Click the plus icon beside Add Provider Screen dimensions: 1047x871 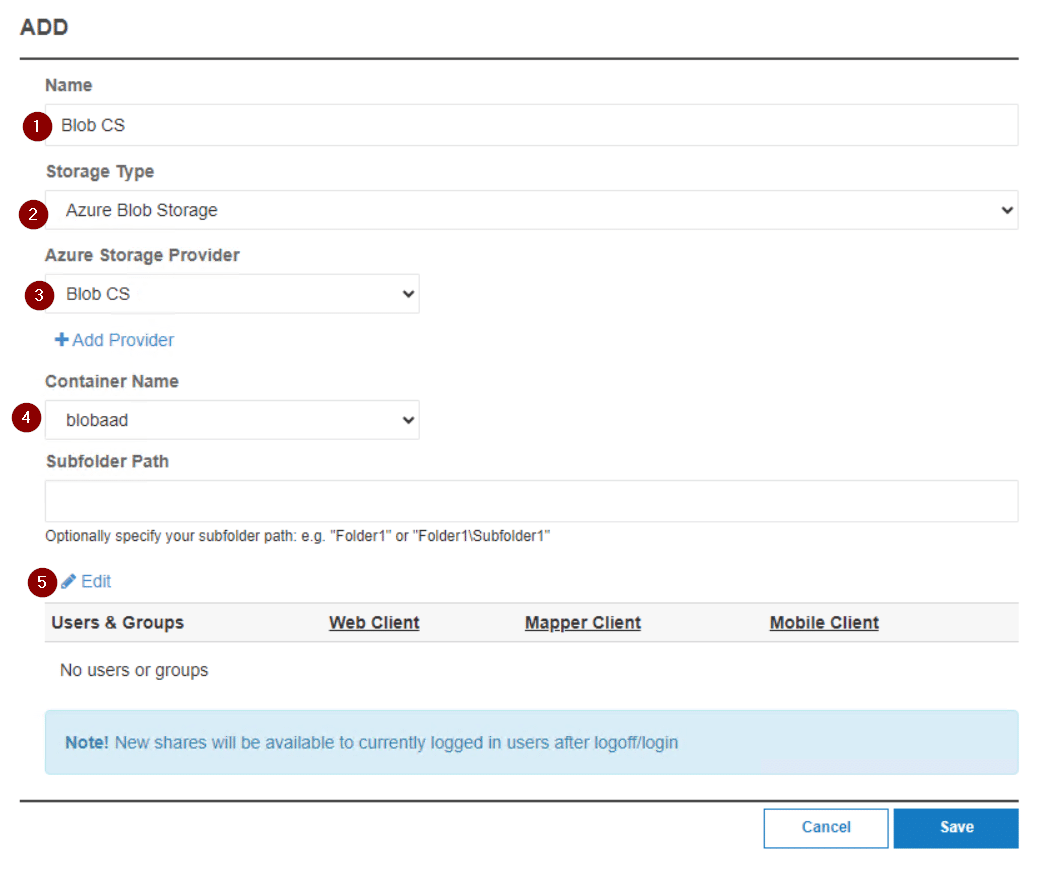[x=60, y=340]
